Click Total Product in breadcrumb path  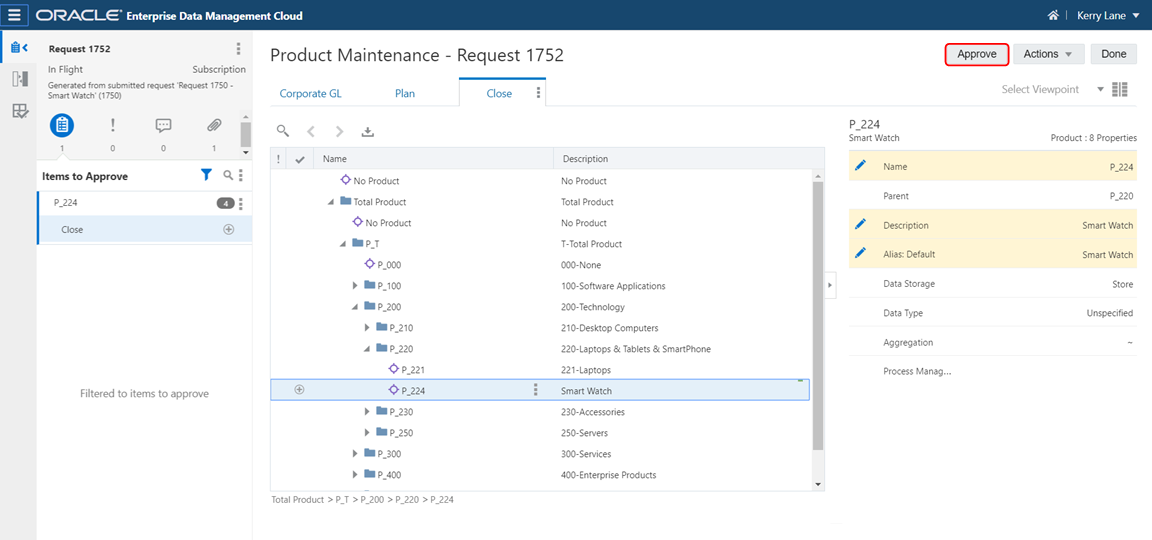(x=298, y=500)
